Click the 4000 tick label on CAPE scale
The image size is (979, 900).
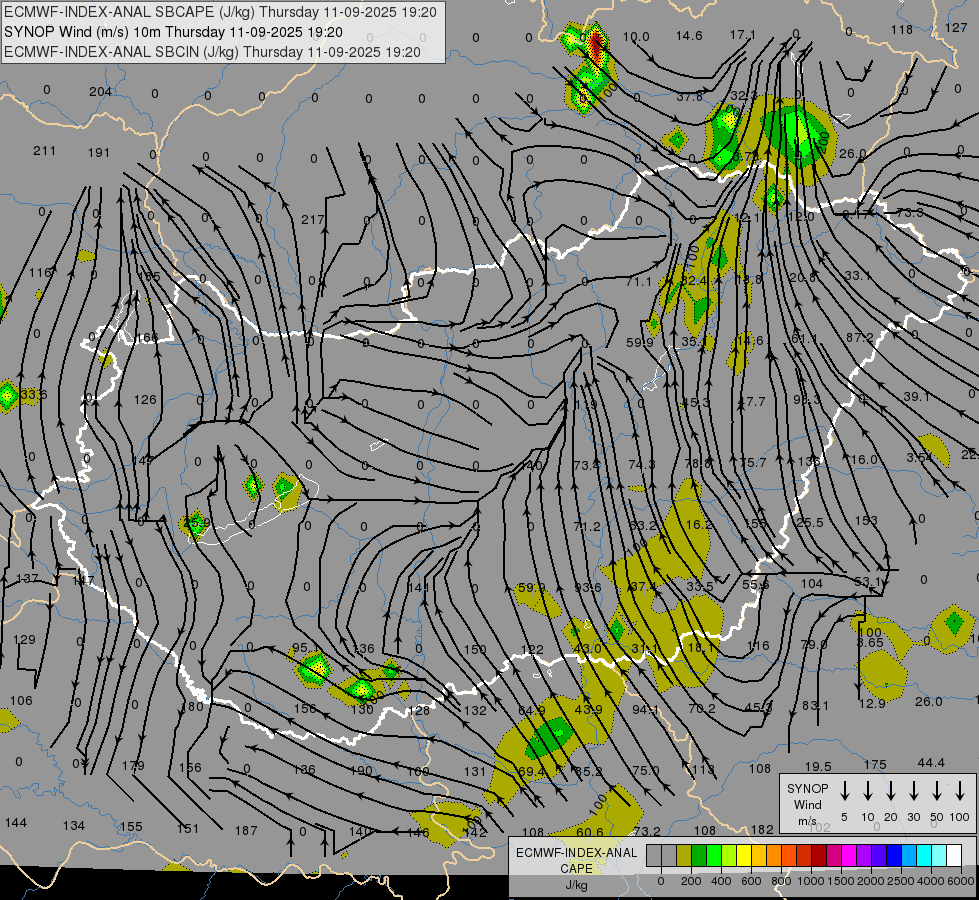(930, 881)
